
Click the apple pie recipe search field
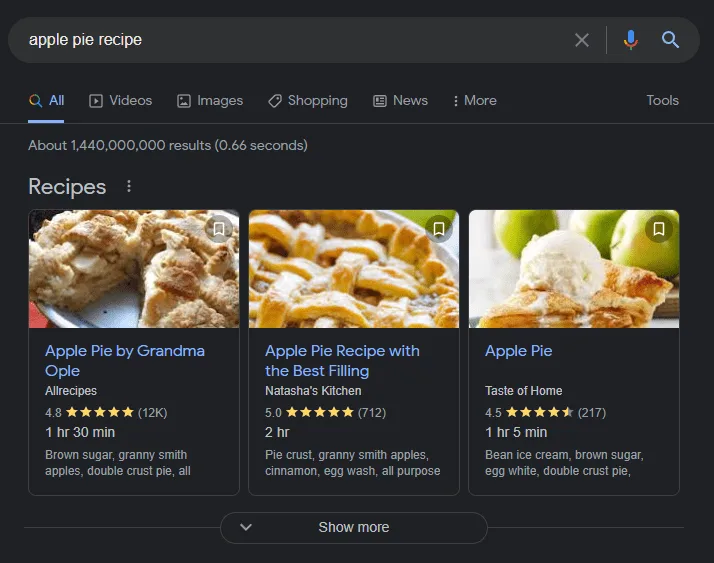coord(290,40)
